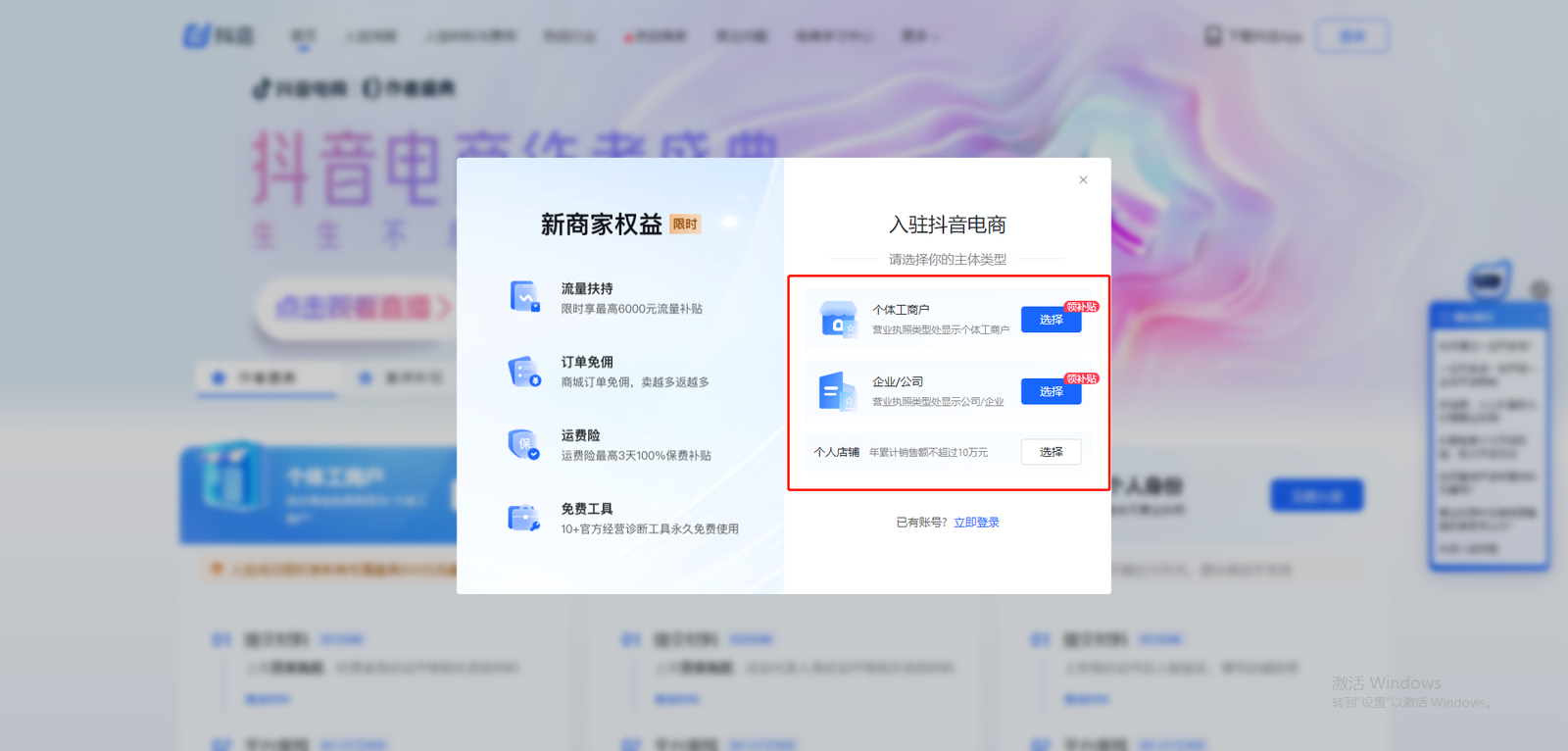Click the 订单免佣 commission-free icon
The image size is (1568, 751).
click(524, 372)
